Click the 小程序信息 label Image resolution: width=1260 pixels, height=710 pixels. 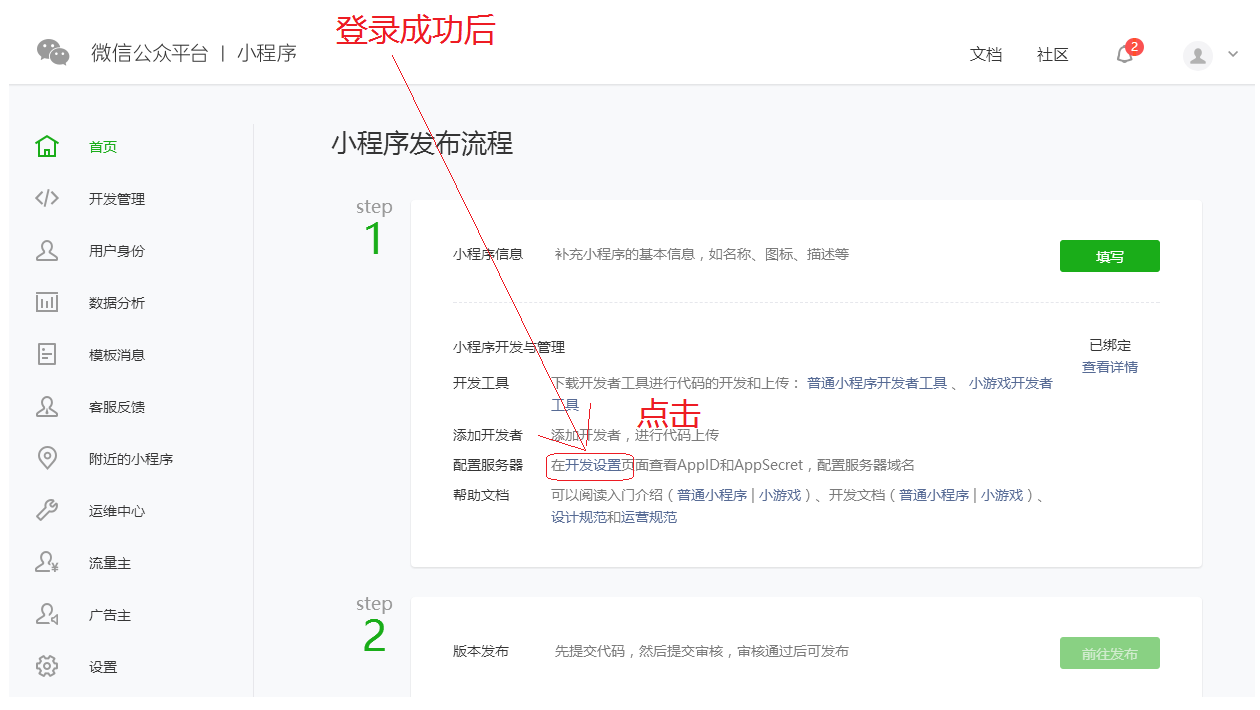(x=488, y=254)
